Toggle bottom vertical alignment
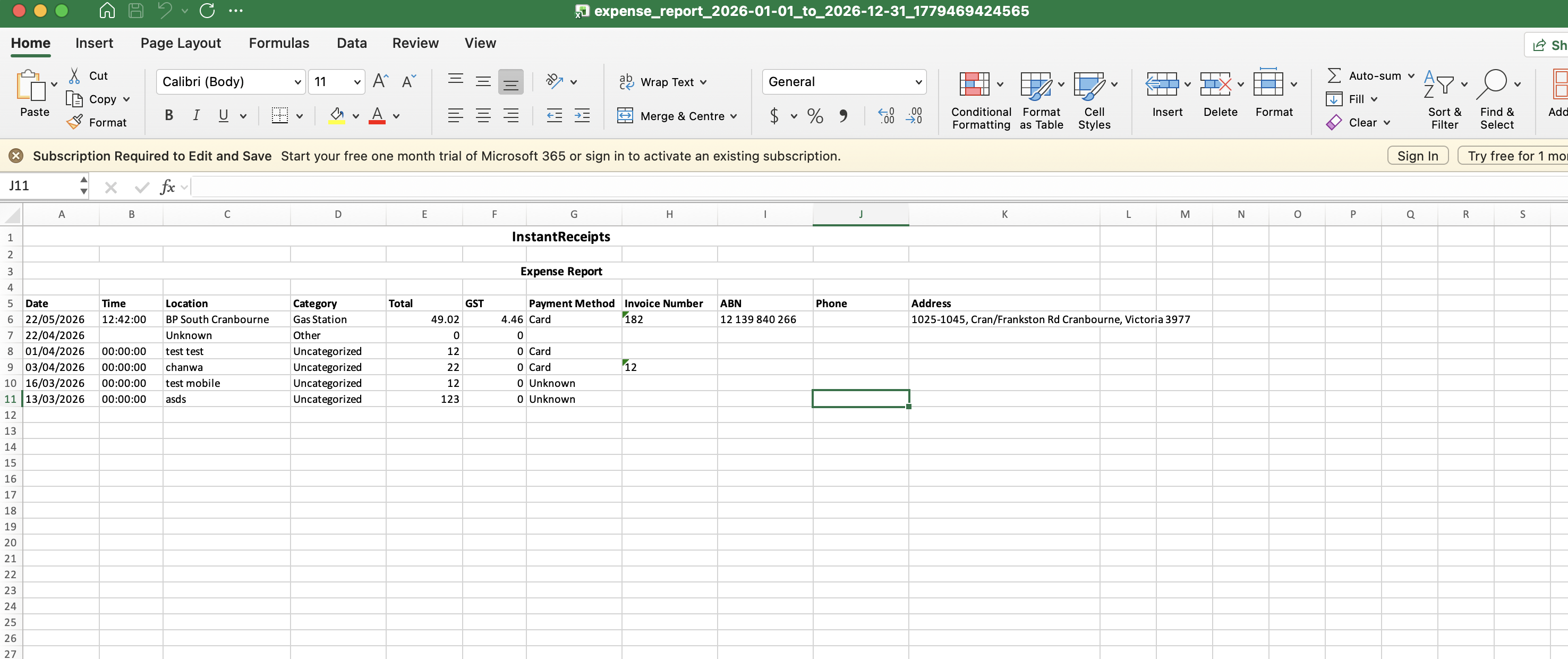Screen dimensions: 1568x659 pyautogui.click(x=510, y=82)
